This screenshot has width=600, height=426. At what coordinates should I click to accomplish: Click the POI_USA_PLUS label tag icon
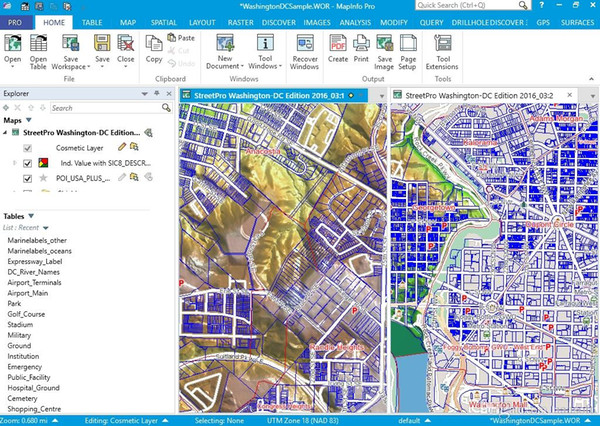tap(148, 177)
